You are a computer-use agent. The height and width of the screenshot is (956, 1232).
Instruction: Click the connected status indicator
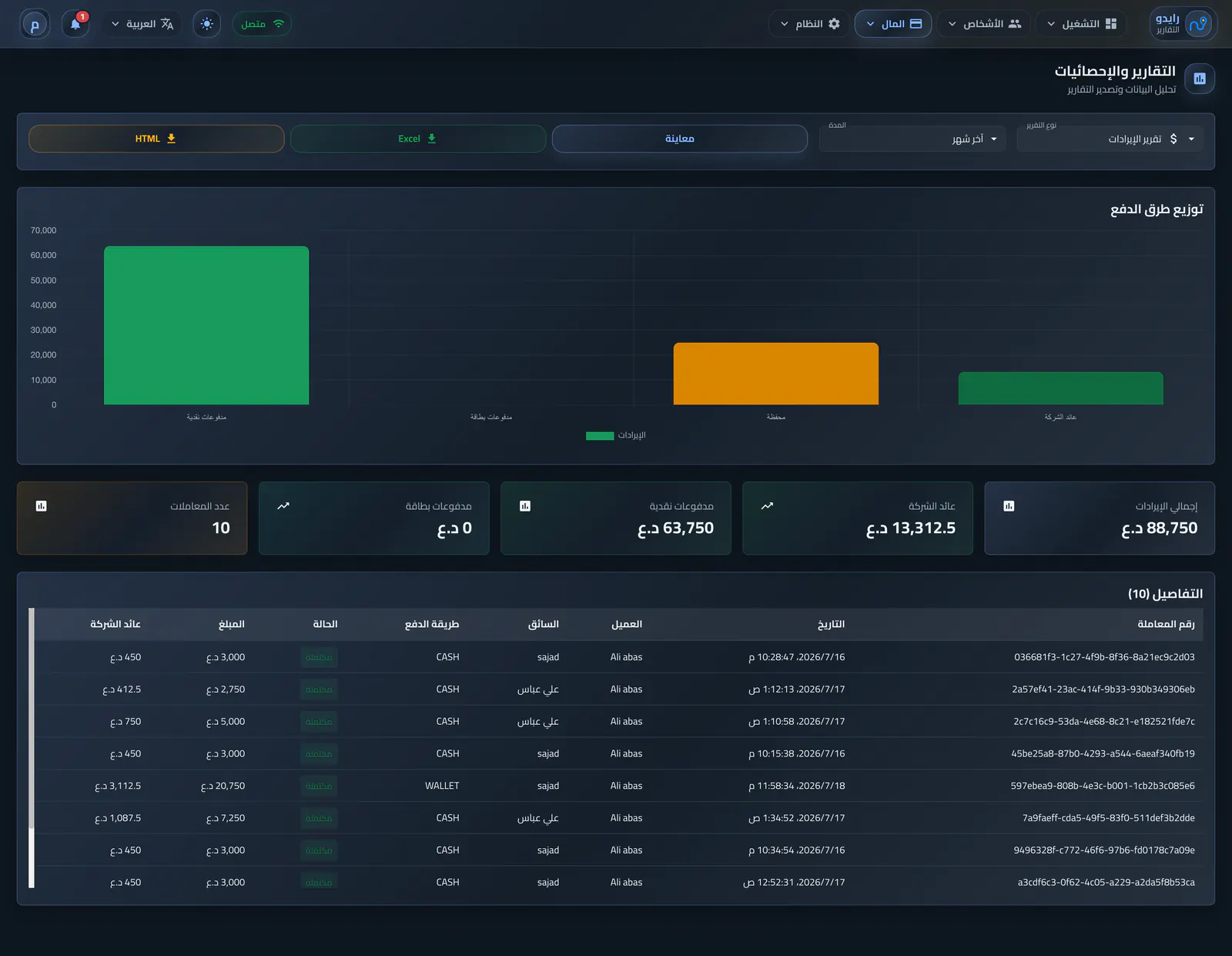pyautogui.click(x=262, y=24)
